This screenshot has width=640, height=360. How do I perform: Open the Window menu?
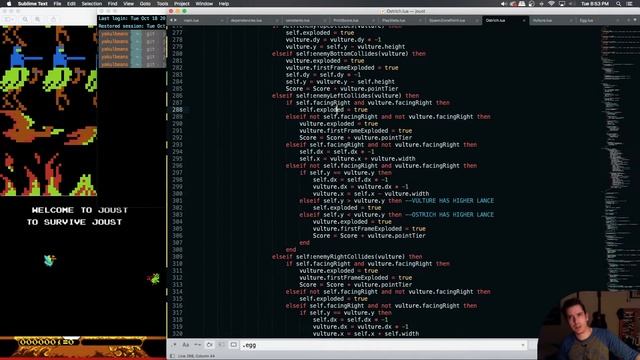204,4
